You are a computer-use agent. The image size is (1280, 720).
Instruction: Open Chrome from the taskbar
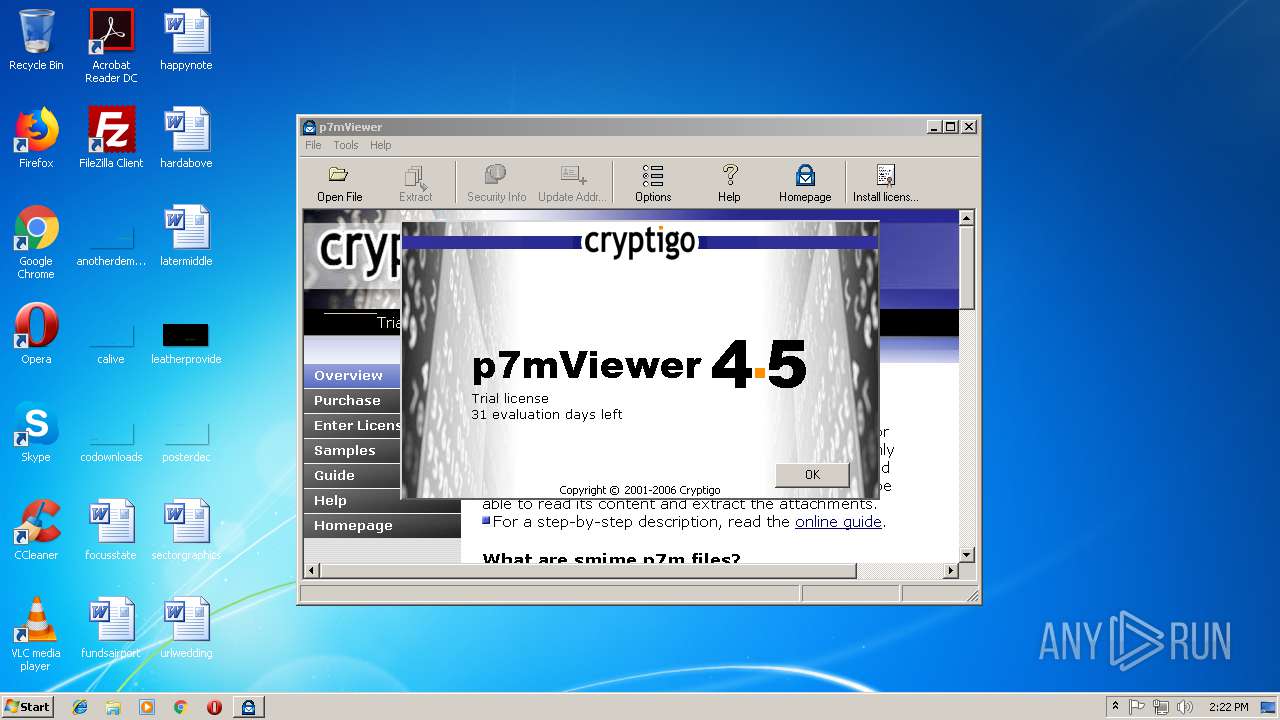point(180,707)
